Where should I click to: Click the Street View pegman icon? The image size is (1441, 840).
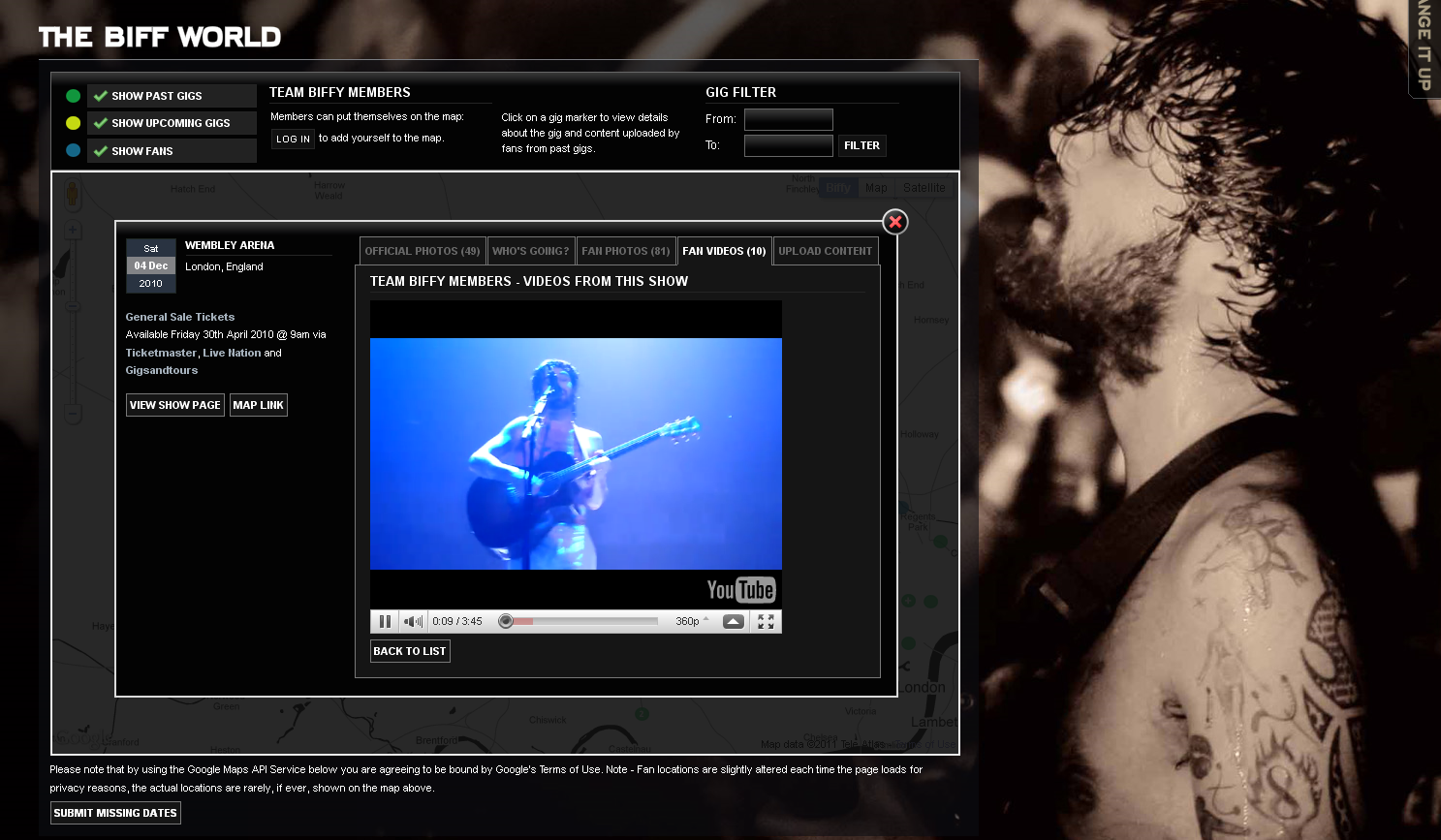73,195
